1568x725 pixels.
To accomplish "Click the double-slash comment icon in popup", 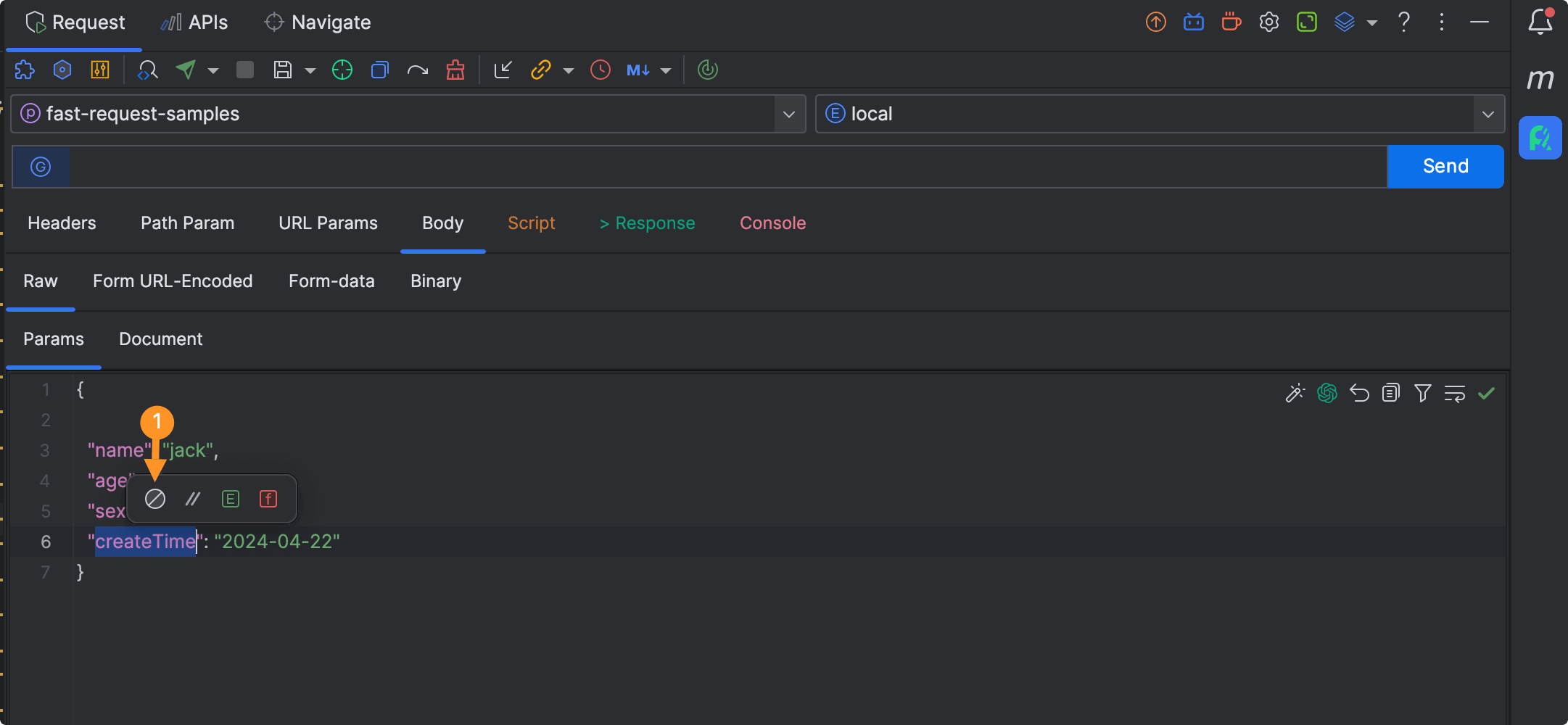I will (x=193, y=499).
